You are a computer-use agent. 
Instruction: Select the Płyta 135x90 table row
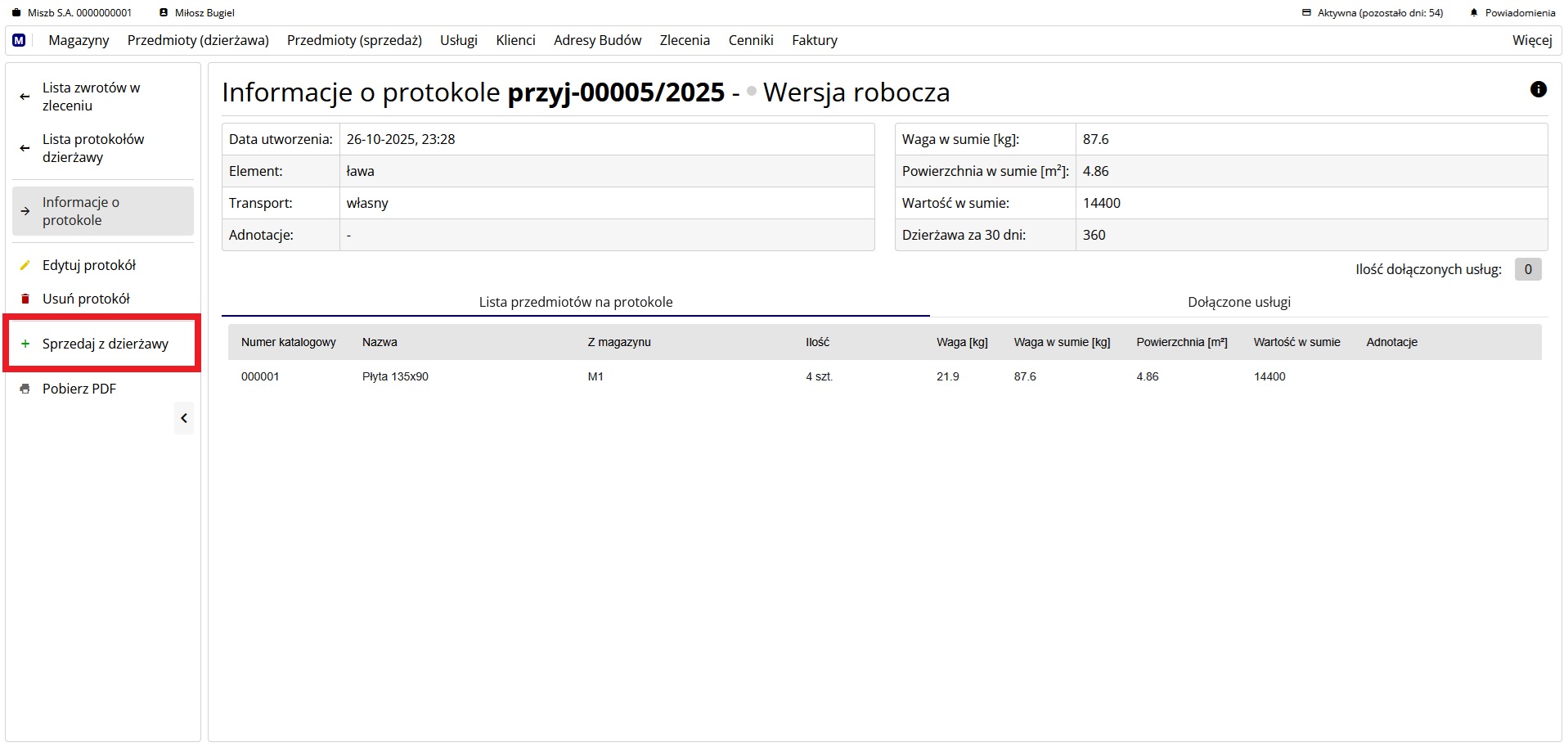[395, 376]
